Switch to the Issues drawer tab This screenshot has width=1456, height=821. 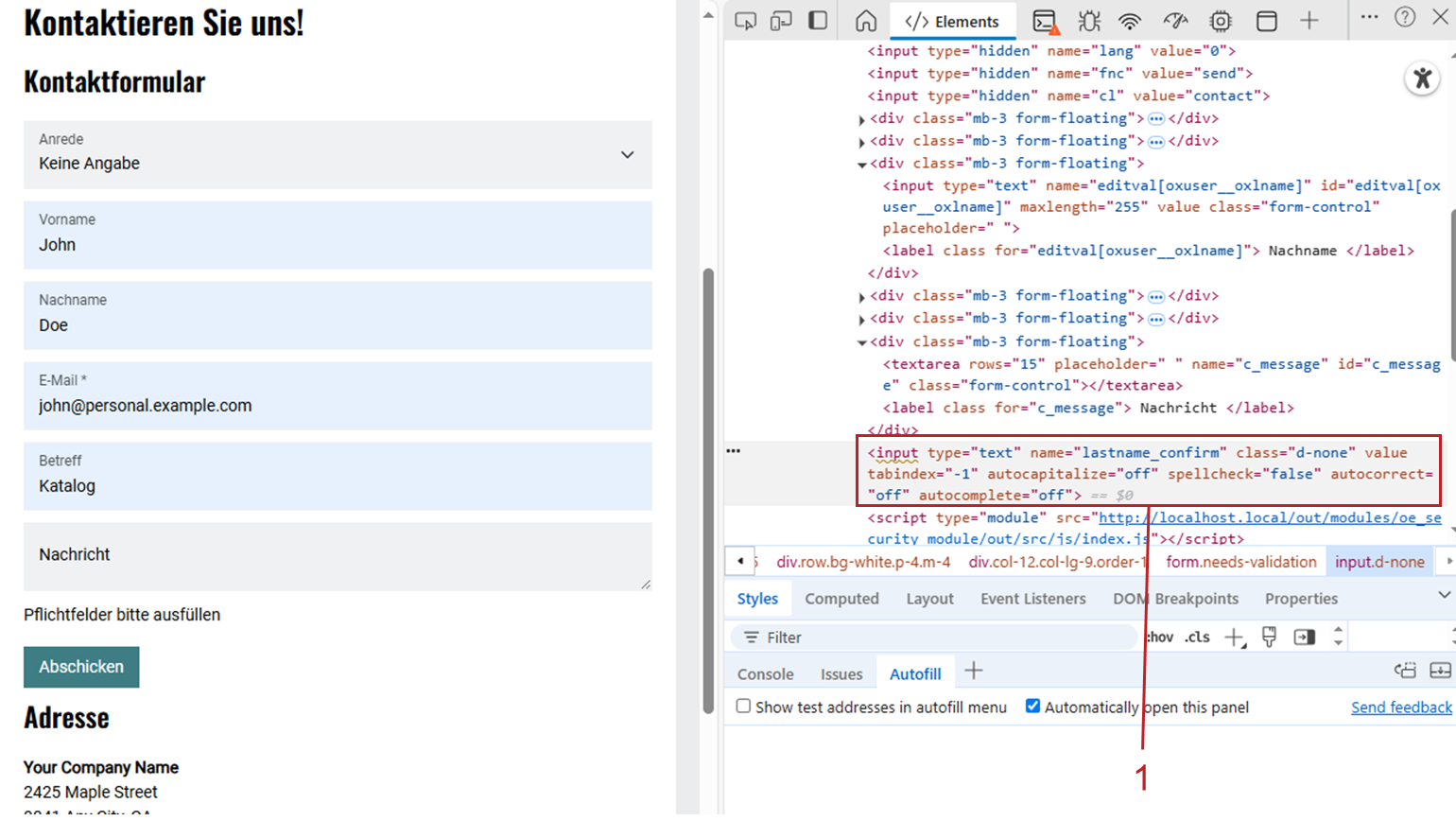(841, 674)
